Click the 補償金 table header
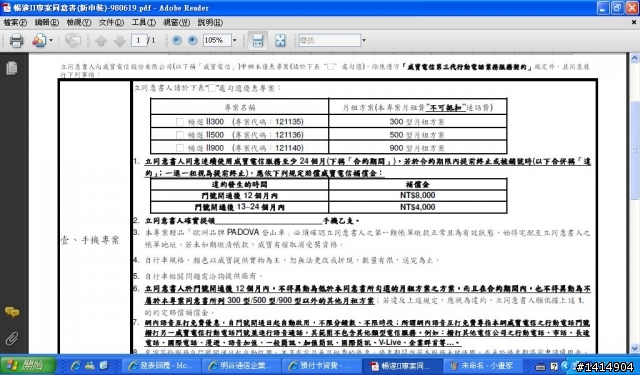The width and height of the screenshot is (640, 375). 418,184
